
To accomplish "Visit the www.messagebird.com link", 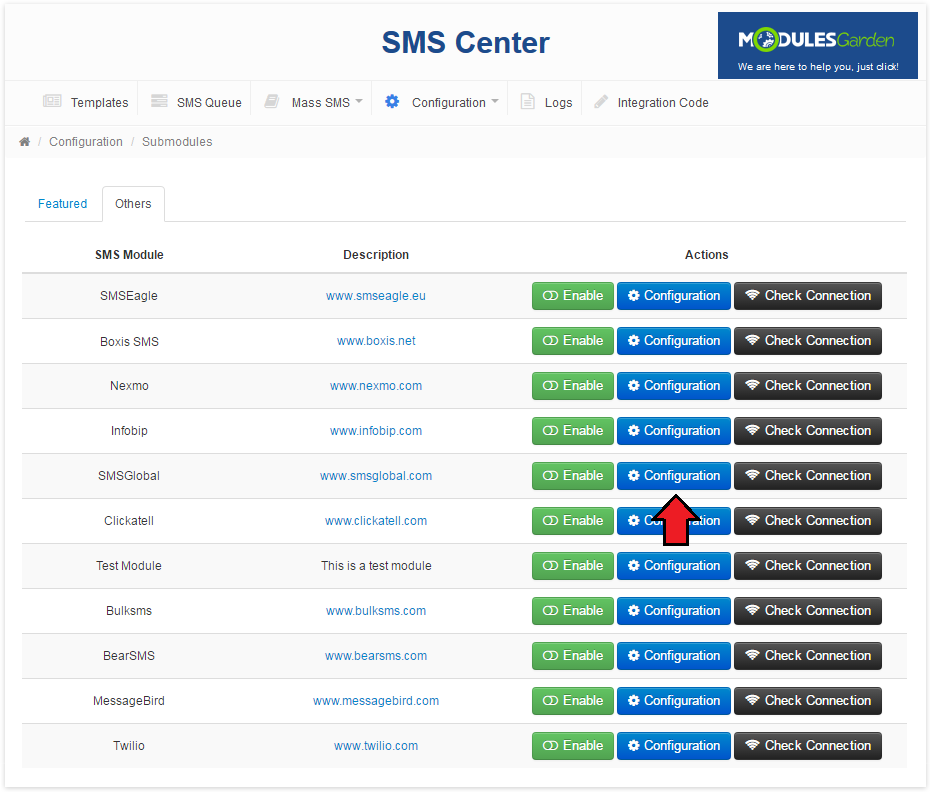I will [x=376, y=701].
